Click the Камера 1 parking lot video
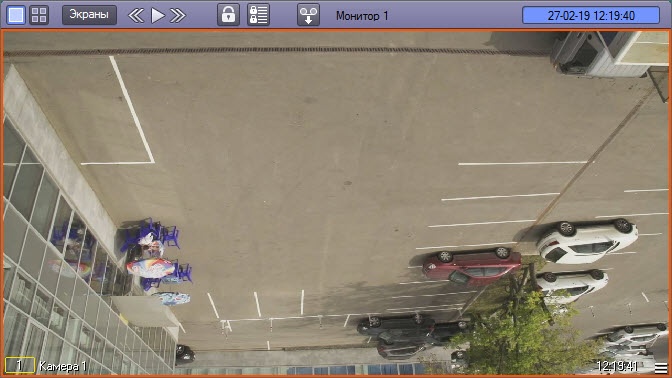672x378 pixels. [x=336, y=201]
